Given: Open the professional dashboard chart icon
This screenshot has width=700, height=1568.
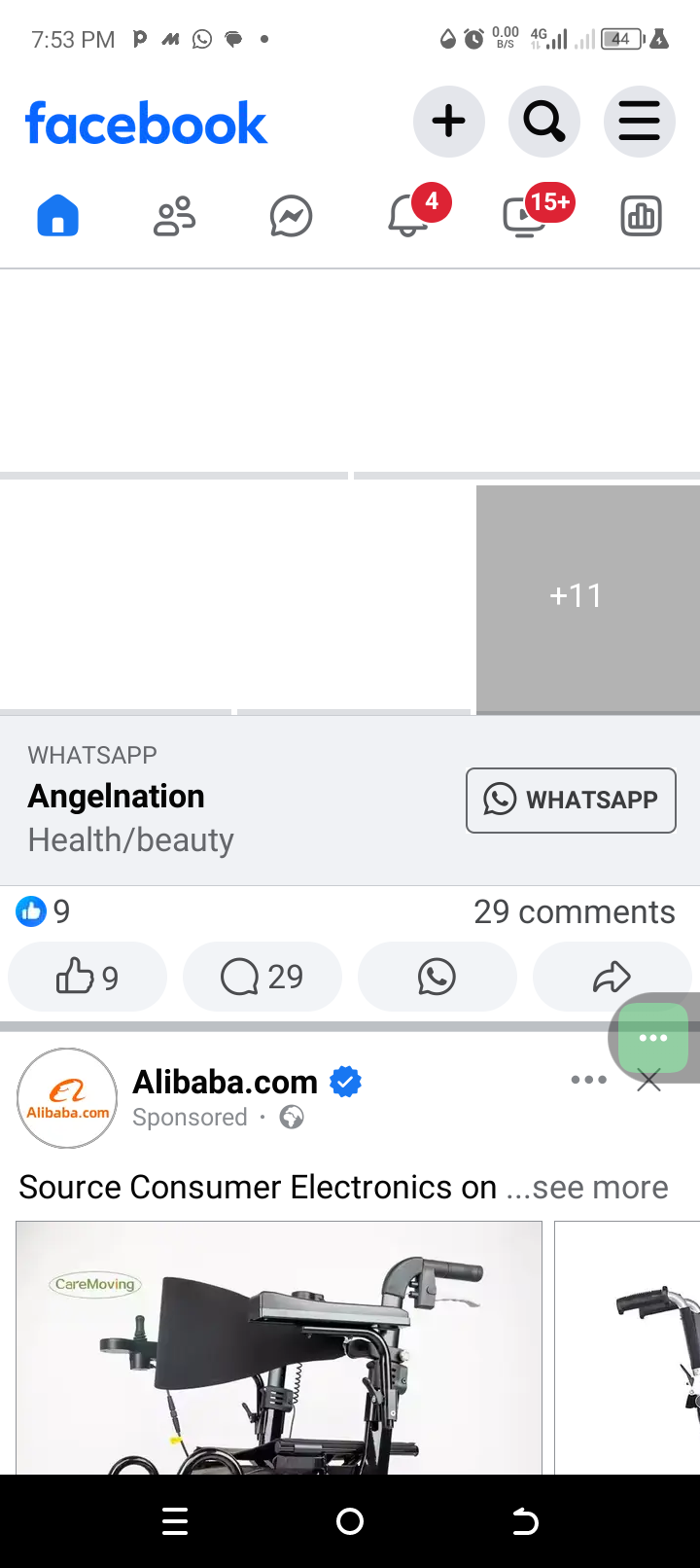Looking at the screenshot, I should coord(641,216).
